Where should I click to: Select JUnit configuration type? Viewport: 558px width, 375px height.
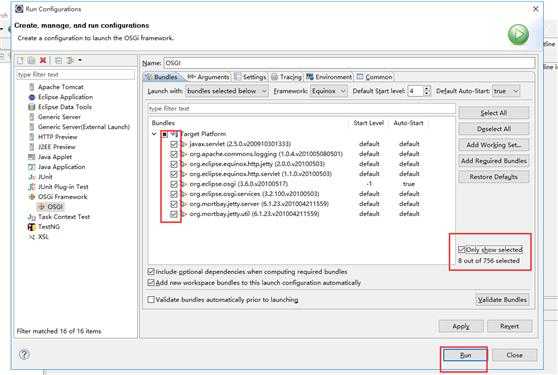[x=45, y=176]
